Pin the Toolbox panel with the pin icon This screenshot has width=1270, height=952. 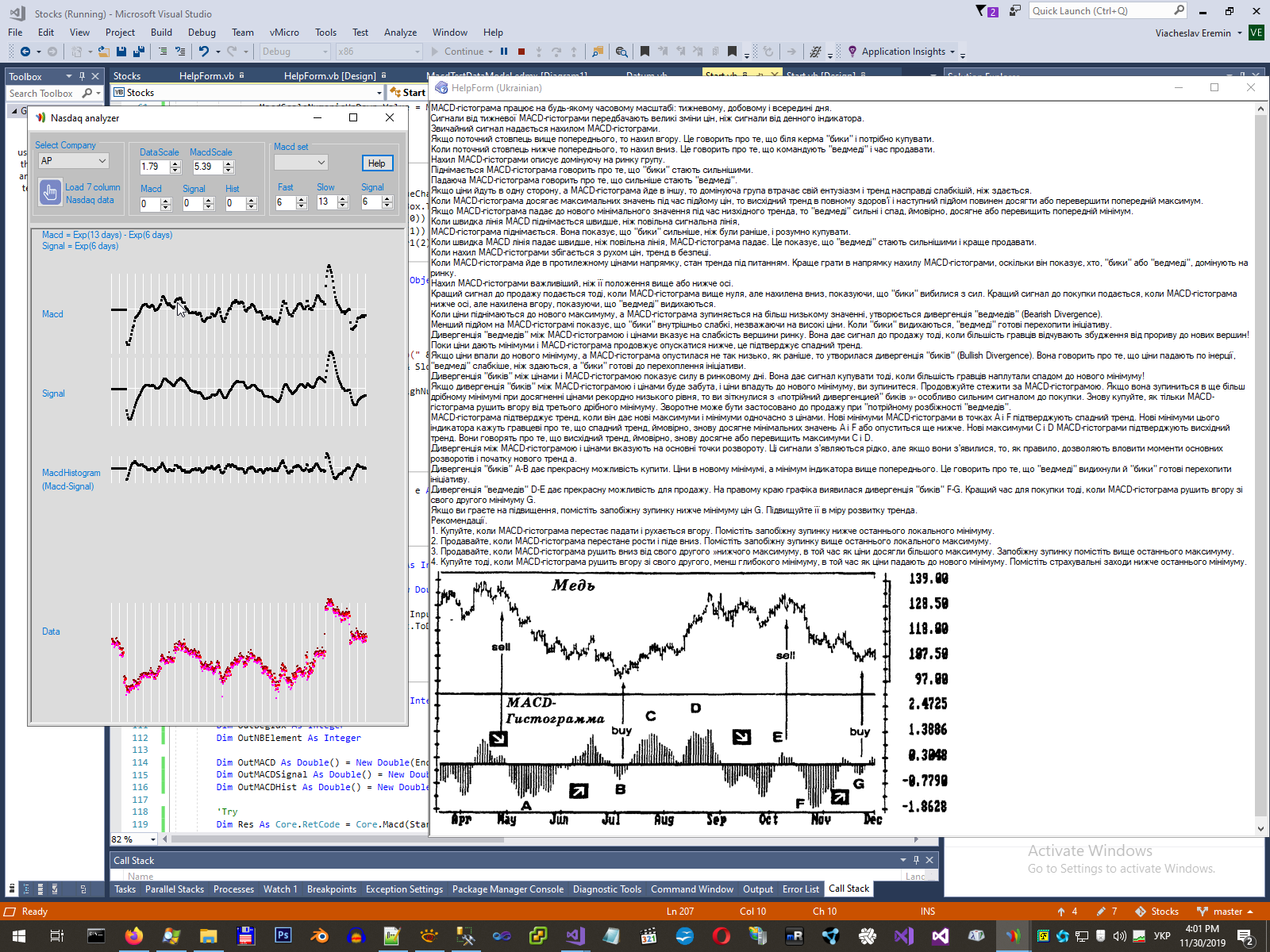coord(82,76)
